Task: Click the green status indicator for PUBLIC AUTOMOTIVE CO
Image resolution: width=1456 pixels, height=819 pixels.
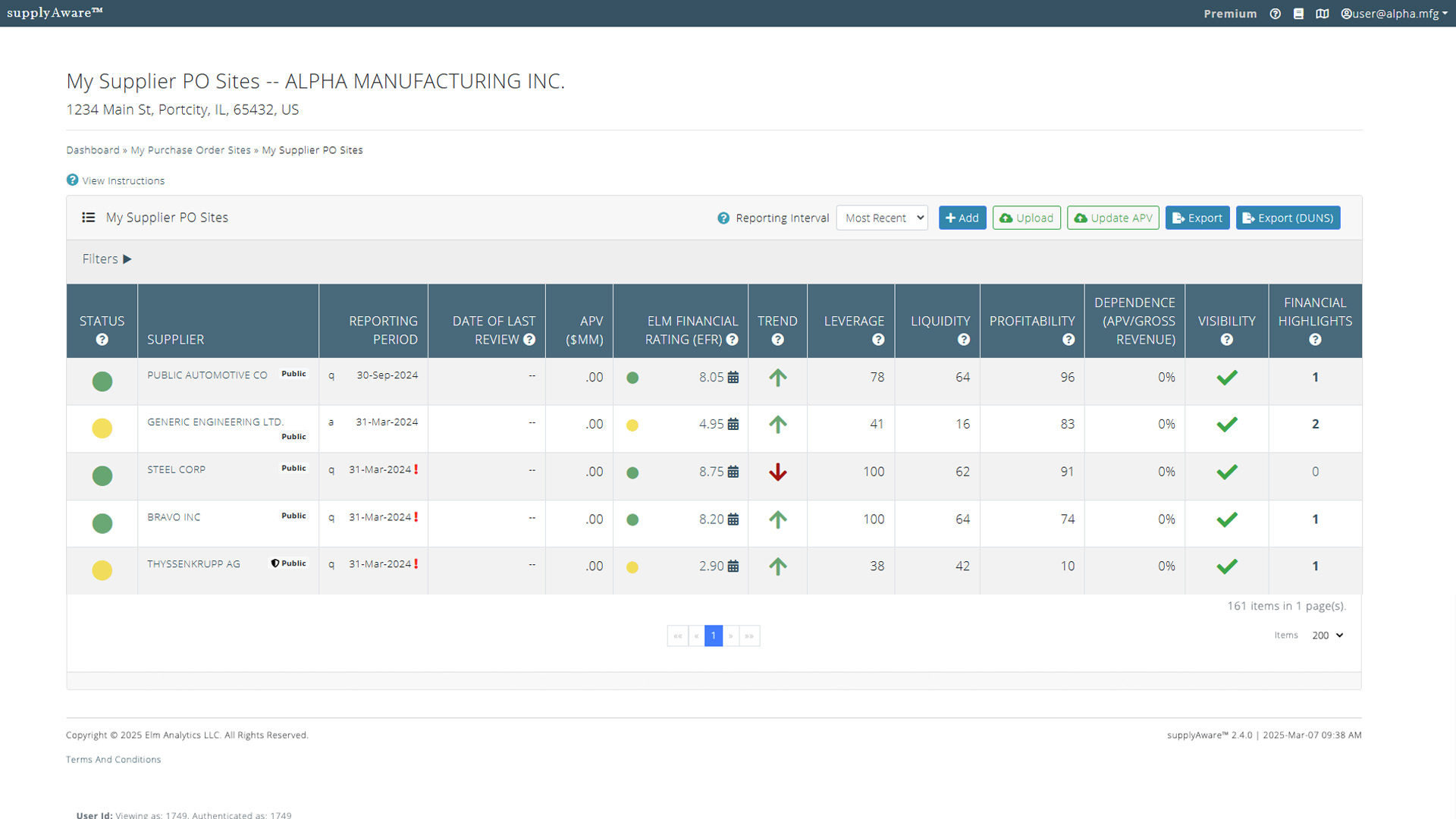Action: 102,381
